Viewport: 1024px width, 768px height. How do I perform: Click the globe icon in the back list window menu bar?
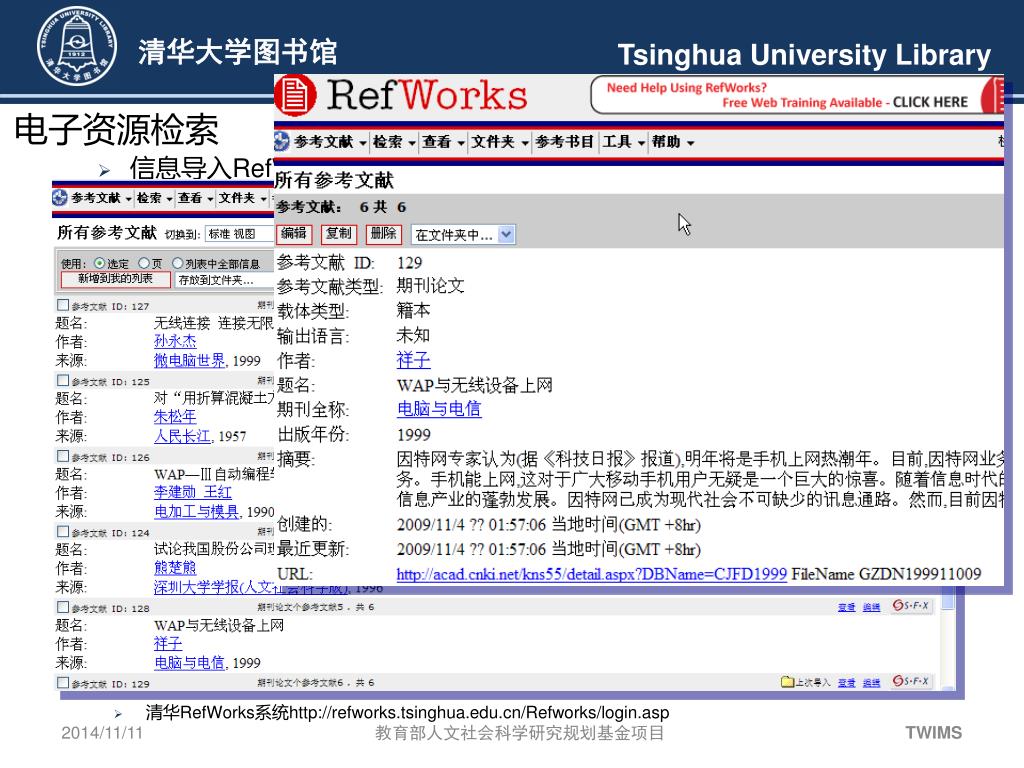[x=60, y=197]
